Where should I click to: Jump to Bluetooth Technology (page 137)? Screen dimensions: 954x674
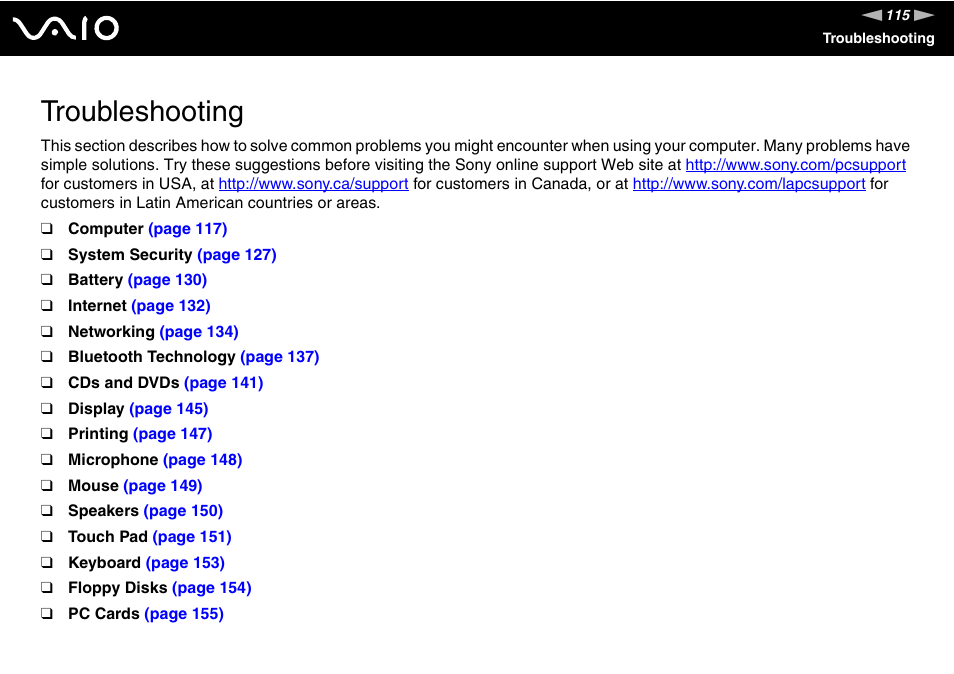point(280,357)
